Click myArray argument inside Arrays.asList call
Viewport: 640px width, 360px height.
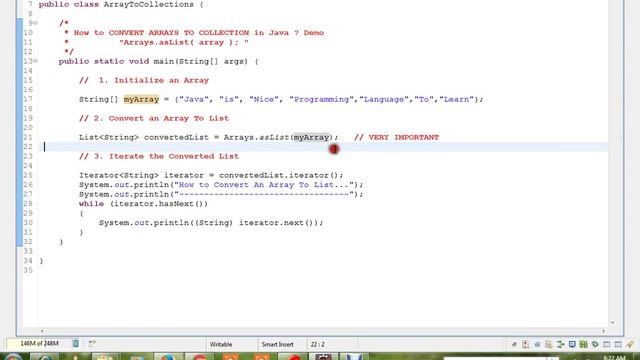(x=311, y=137)
